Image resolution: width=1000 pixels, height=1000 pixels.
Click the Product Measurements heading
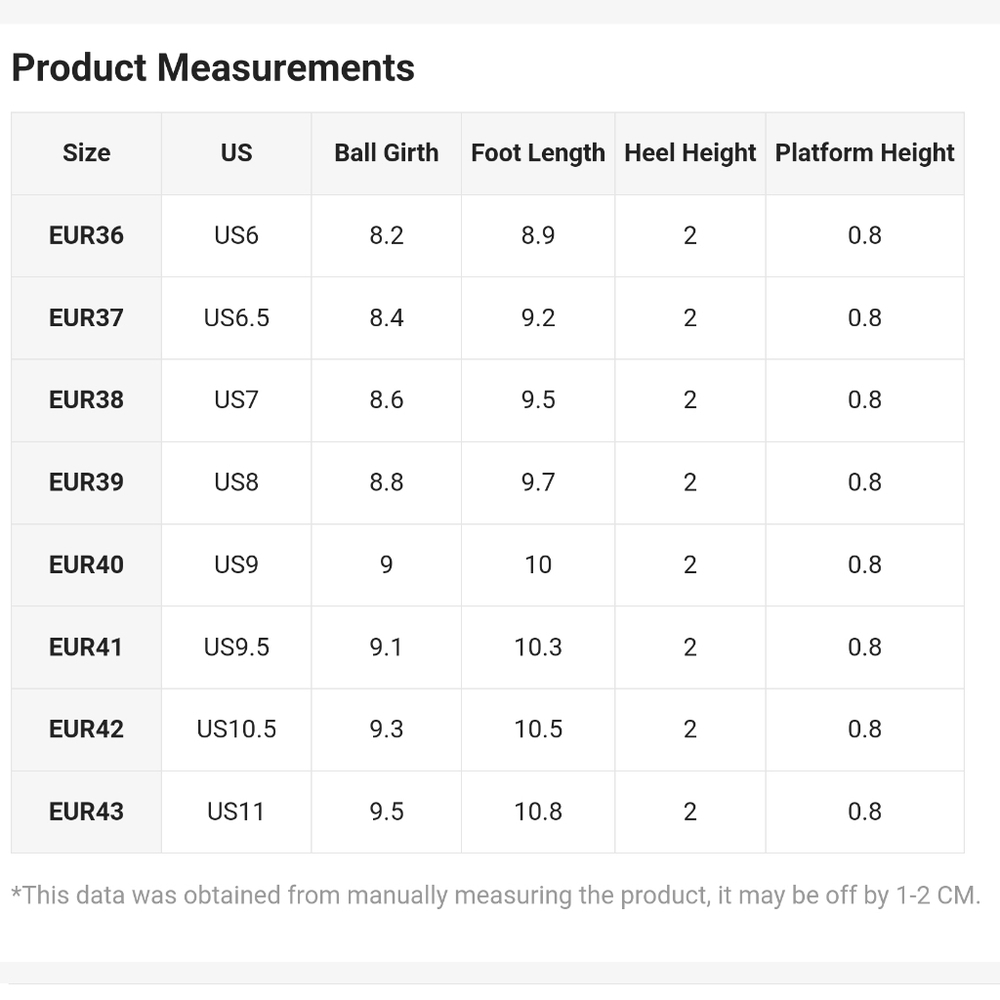(x=213, y=68)
